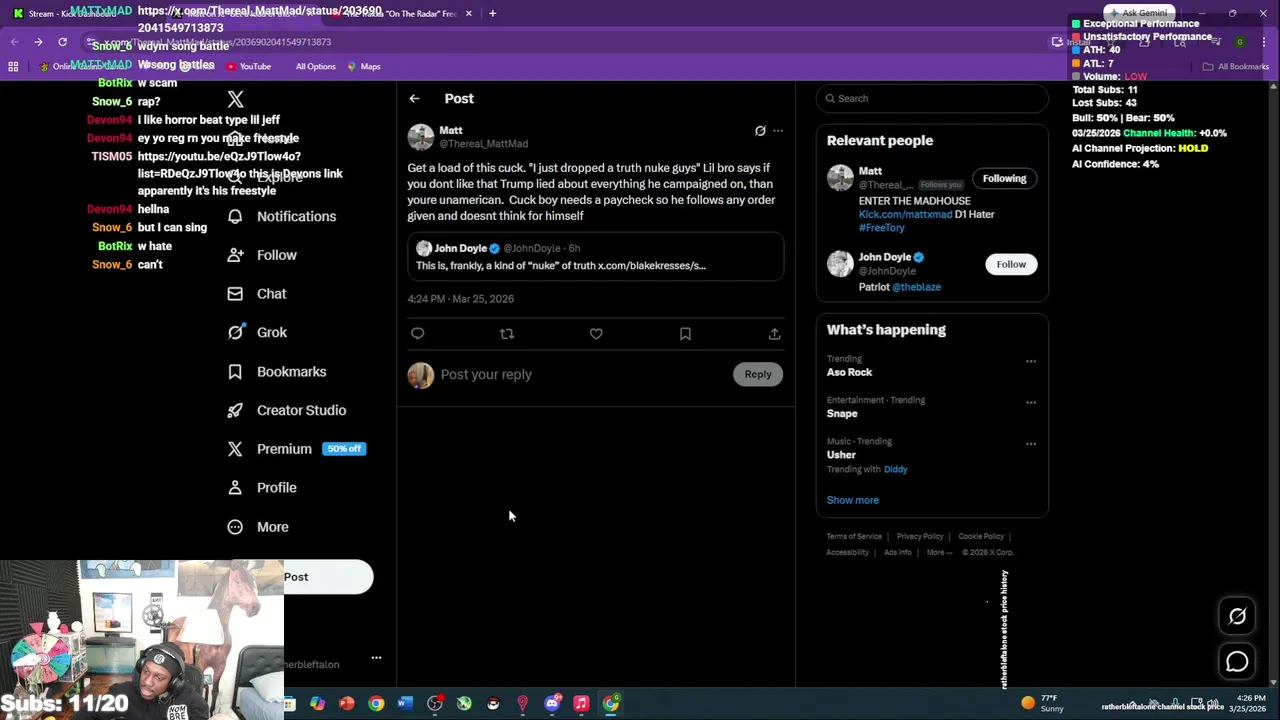
Task: Open the Aso Rock trending topic
Action: click(x=849, y=372)
